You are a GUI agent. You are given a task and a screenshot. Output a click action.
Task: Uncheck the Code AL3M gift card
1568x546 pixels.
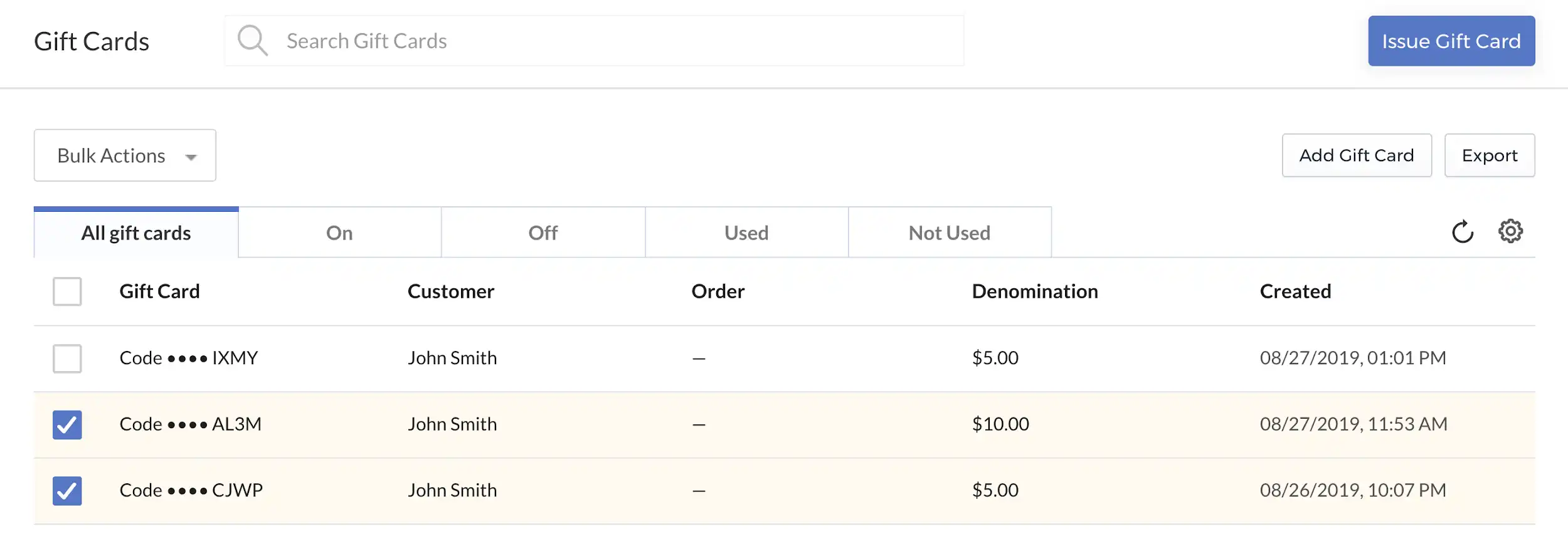click(67, 425)
